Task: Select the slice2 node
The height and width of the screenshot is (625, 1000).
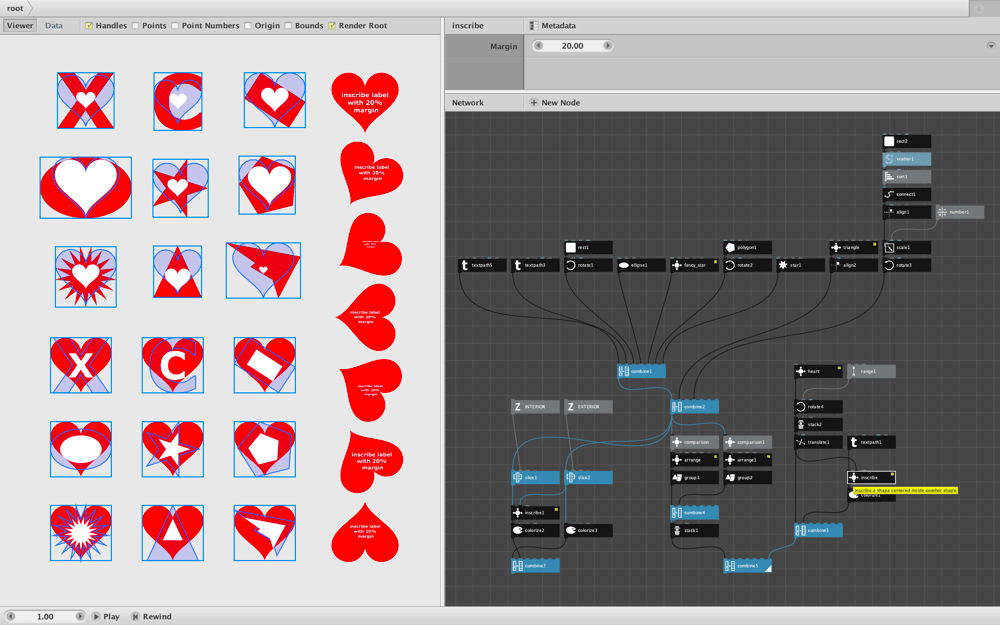Action: 588,477
